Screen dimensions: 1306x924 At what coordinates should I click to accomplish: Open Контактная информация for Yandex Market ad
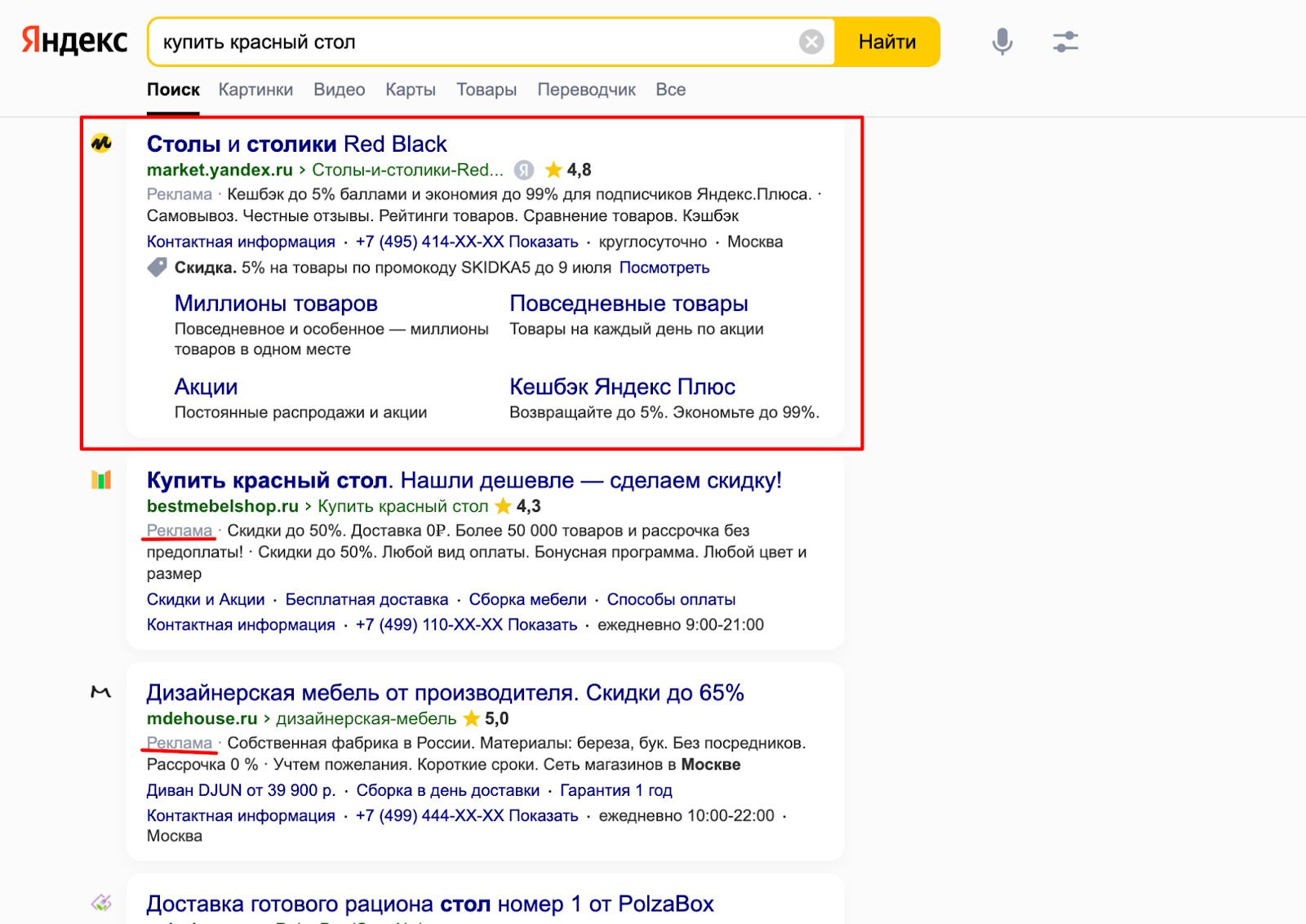[x=241, y=242]
